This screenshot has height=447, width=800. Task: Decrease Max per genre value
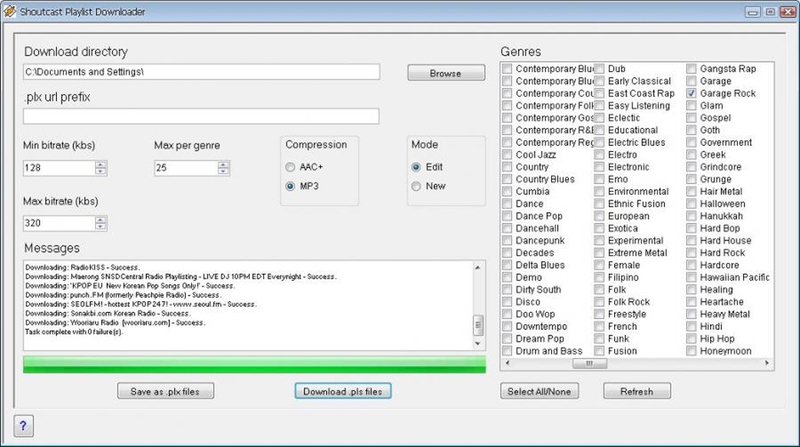[x=223, y=171]
